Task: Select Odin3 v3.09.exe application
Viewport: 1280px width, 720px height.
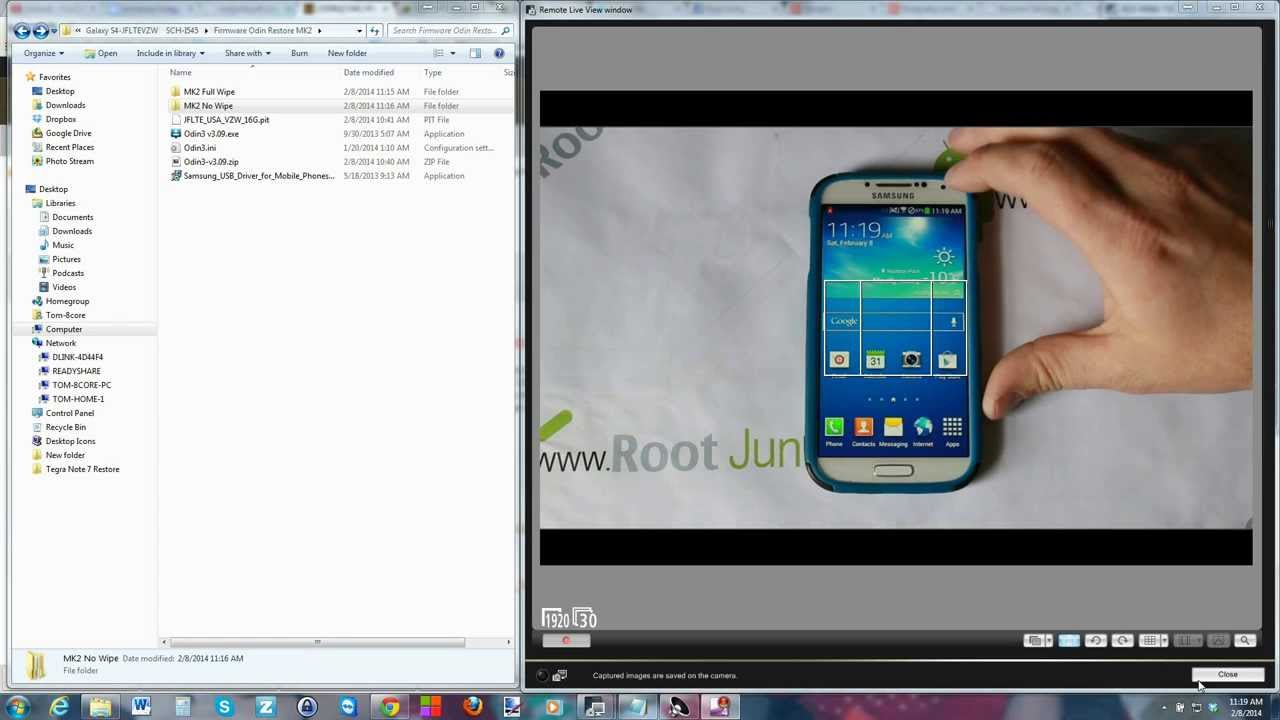Action: coord(211,134)
